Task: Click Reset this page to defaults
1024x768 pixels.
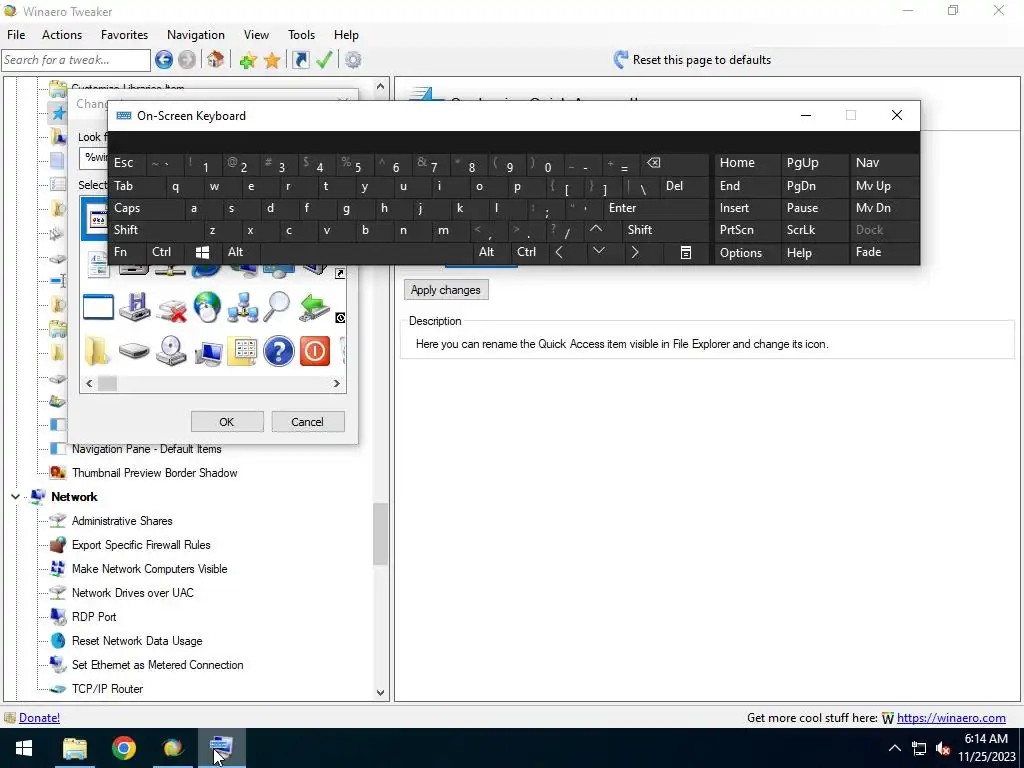Action: (x=693, y=60)
